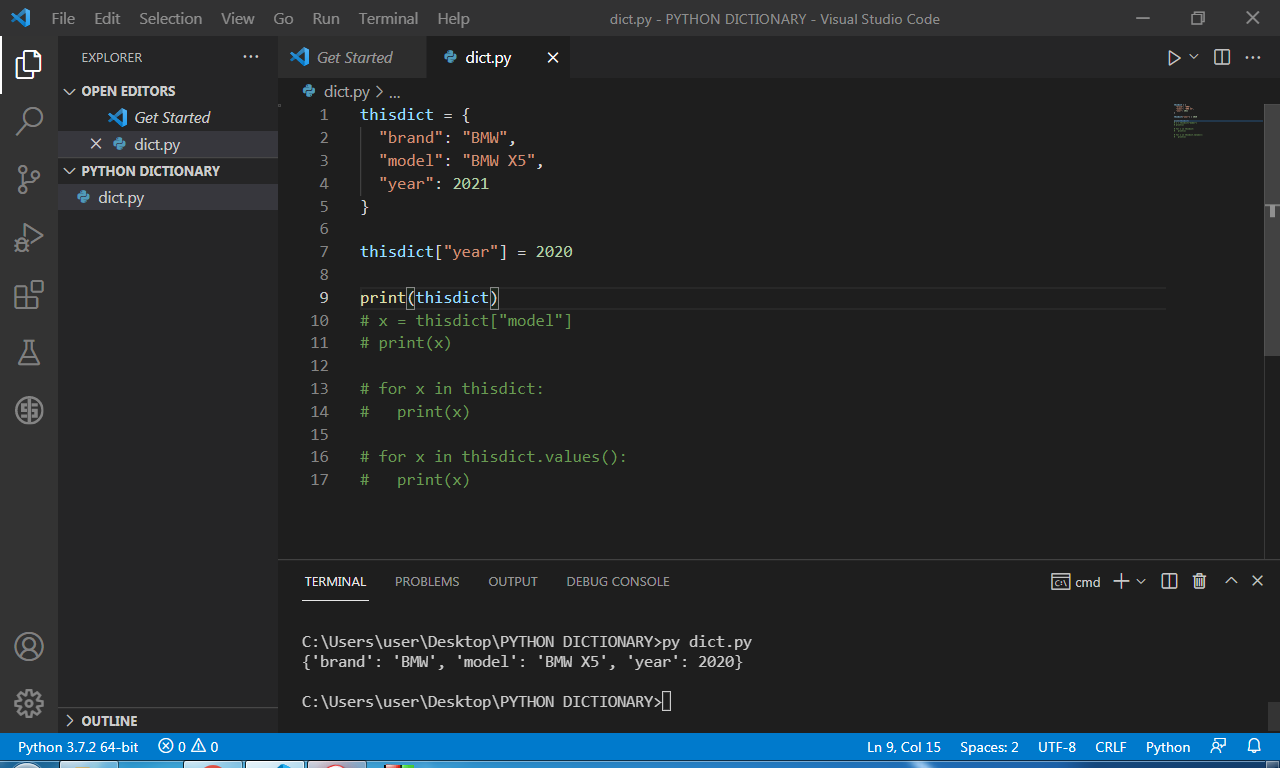Viewport: 1280px width, 768px height.
Task: Click Run Python File play button
Action: click(1174, 58)
